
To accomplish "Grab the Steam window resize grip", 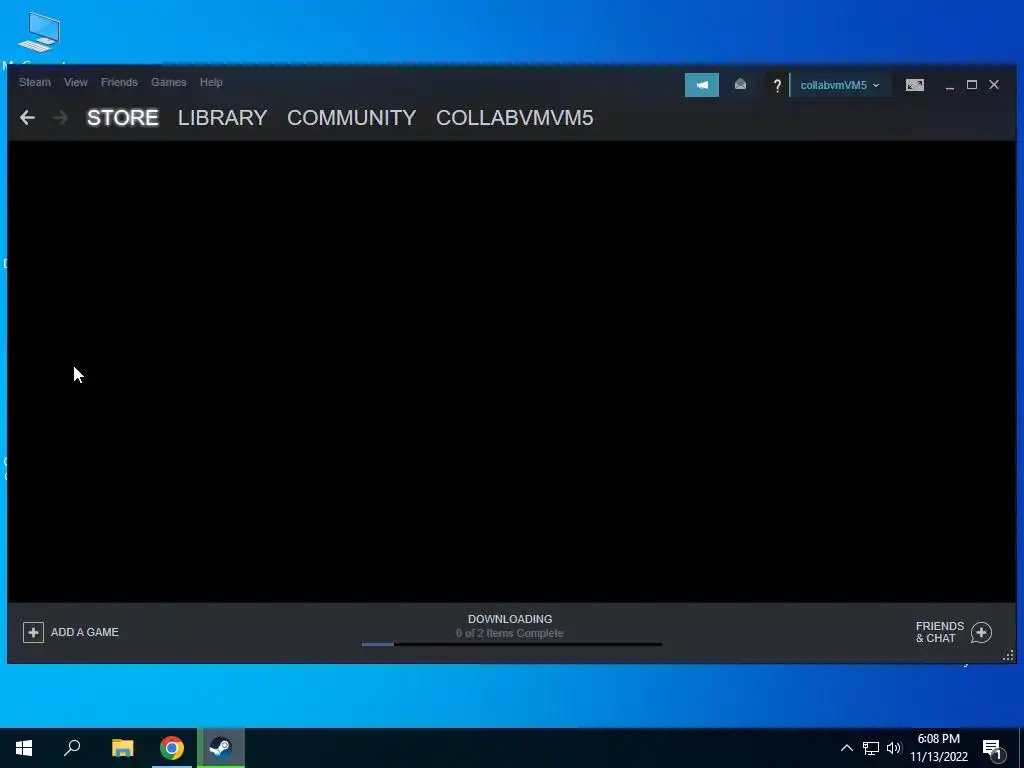I will [x=1008, y=656].
